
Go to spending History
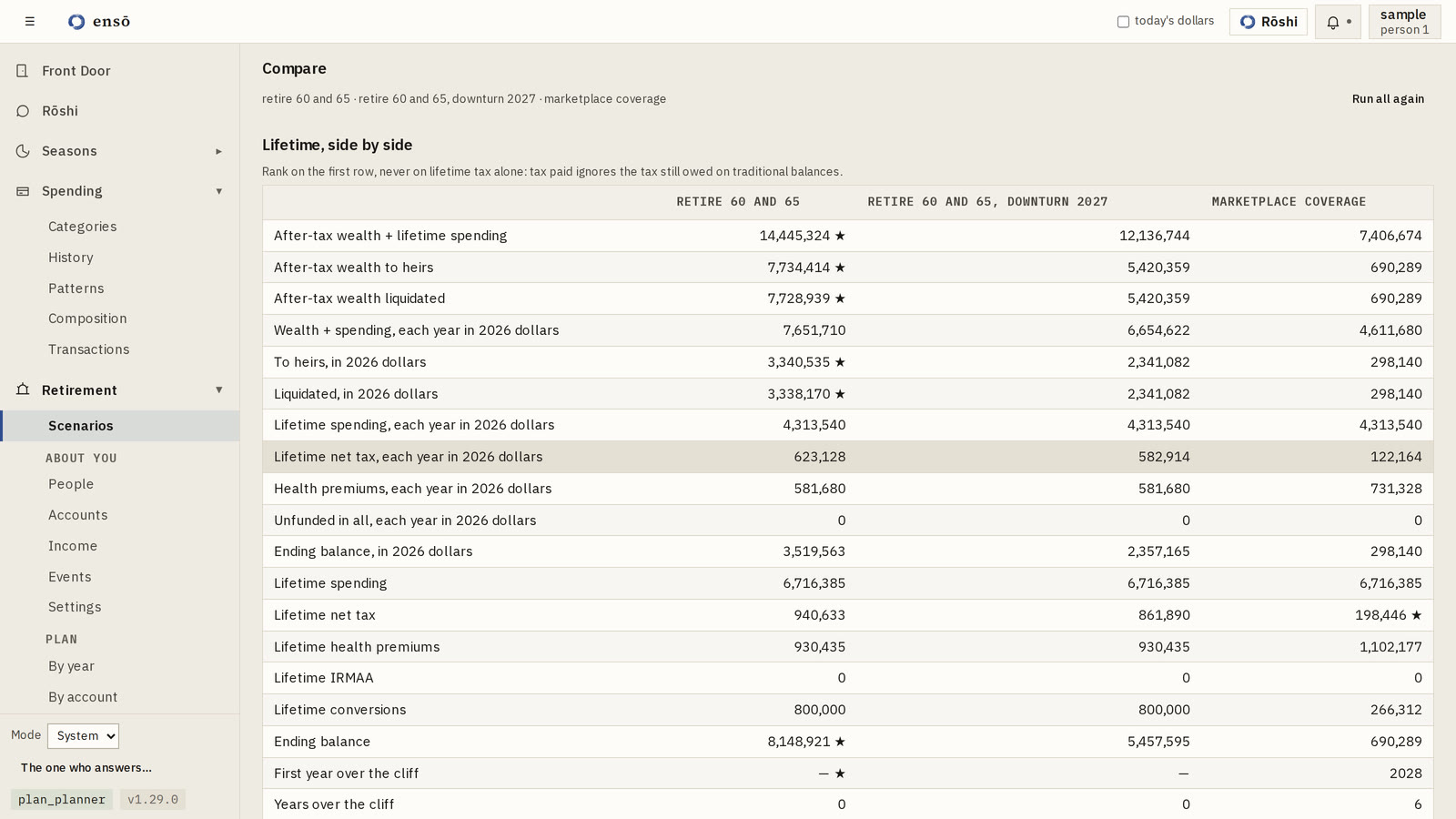pos(71,258)
